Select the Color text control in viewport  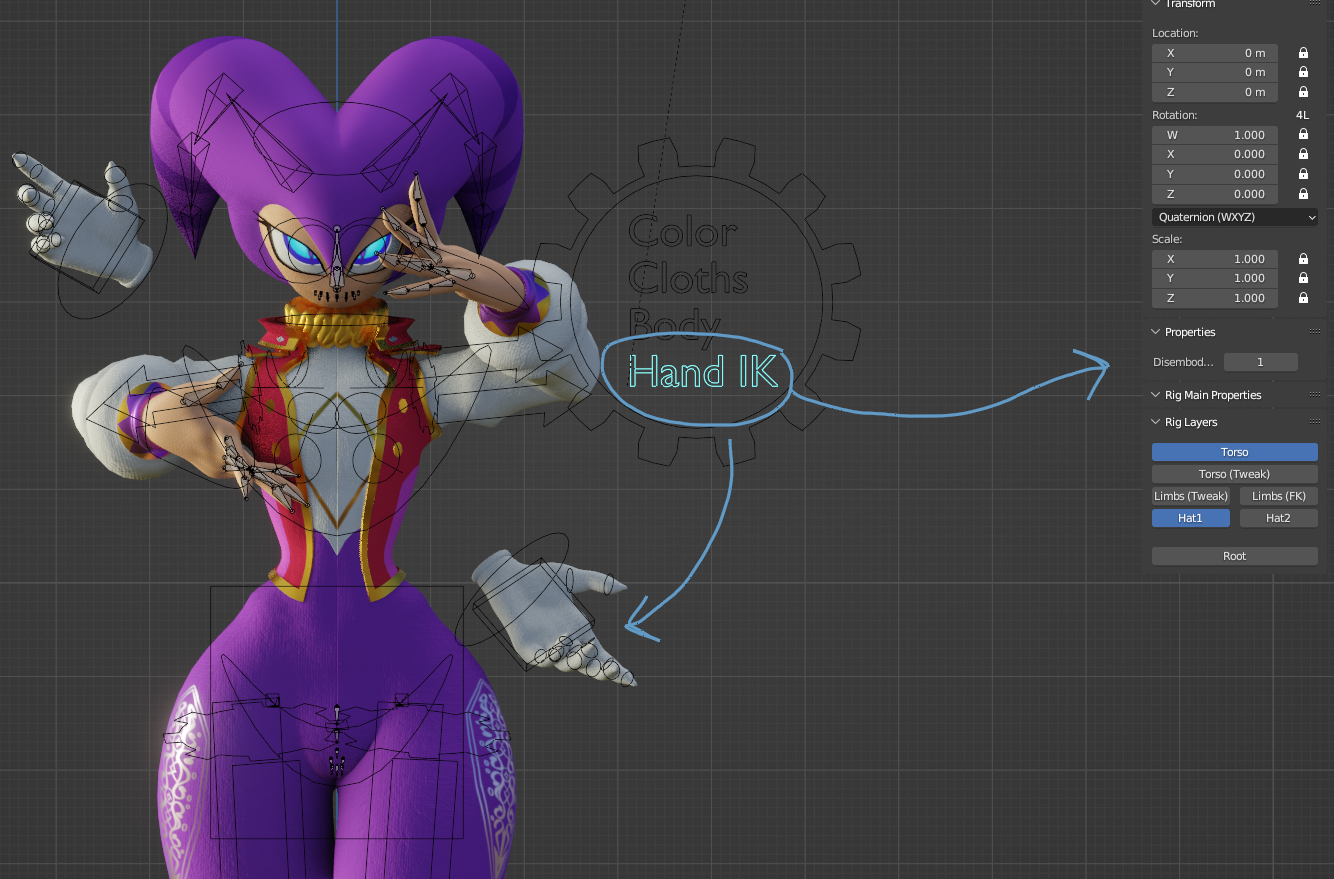click(x=683, y=231)
